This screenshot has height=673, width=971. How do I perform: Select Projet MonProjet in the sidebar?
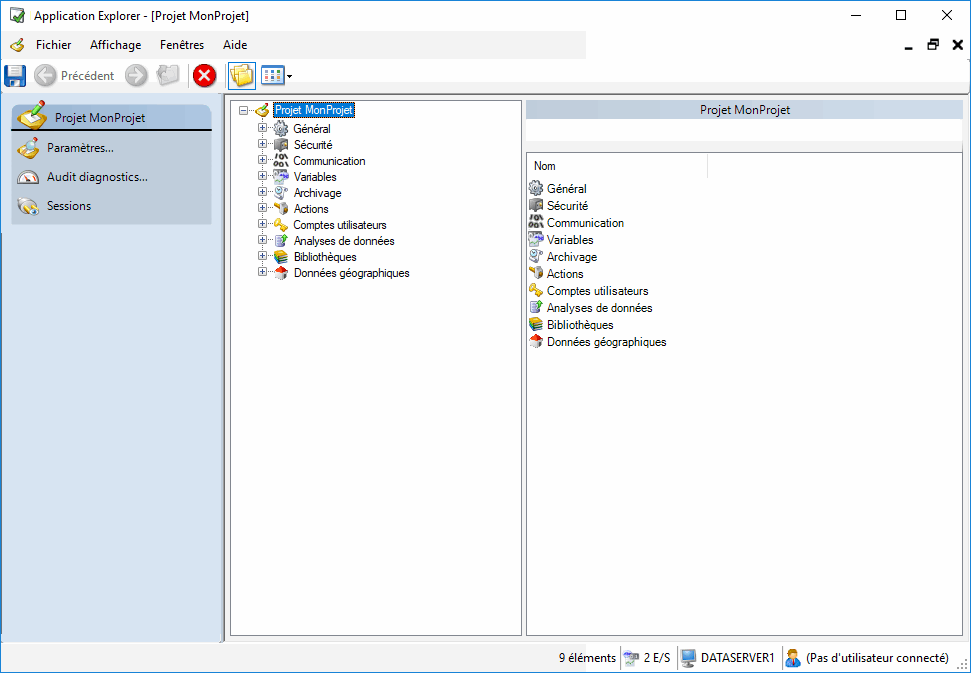(111, 117)
